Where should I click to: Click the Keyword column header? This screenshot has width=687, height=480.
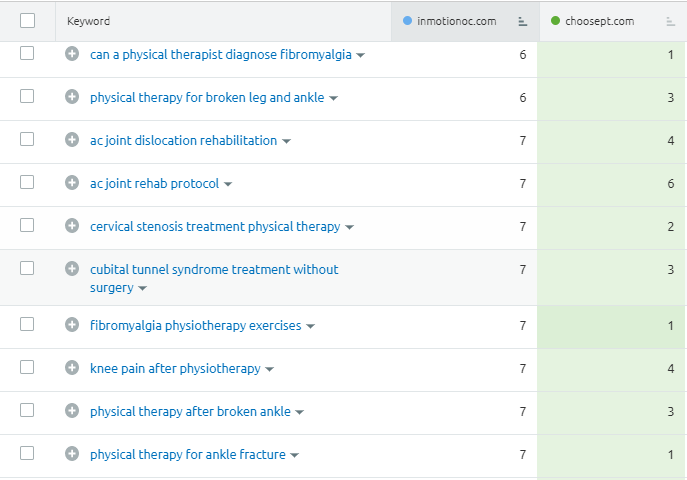89,21
